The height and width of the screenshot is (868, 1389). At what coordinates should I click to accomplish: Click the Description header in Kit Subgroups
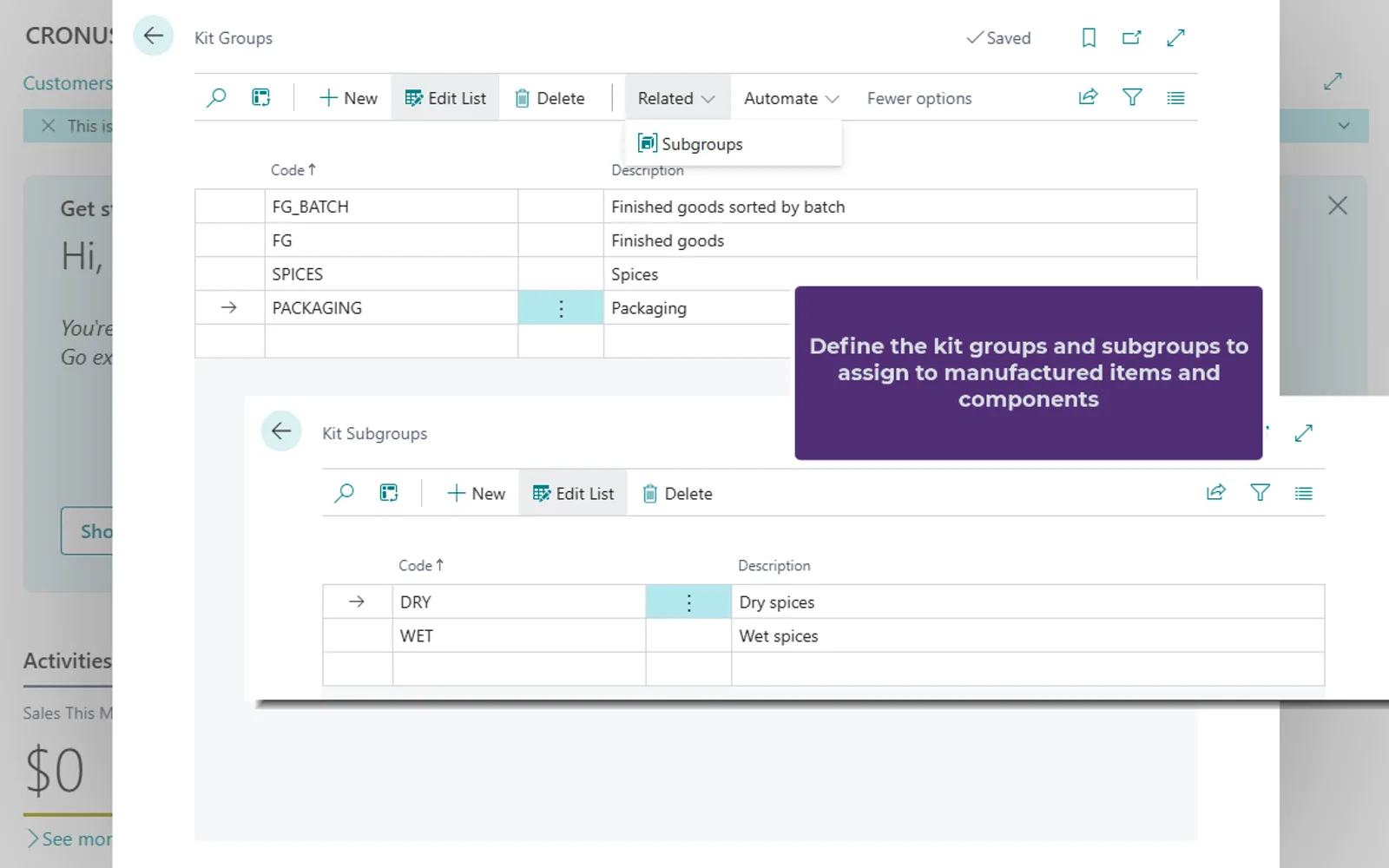773,565
